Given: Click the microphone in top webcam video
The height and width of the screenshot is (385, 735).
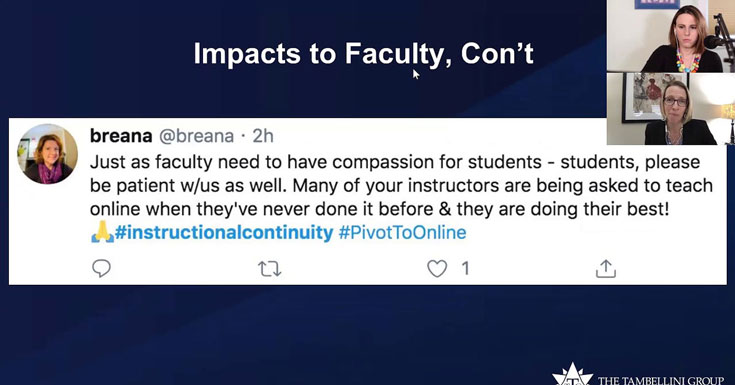Looking at the screenshot, I should tap(714, 41).
